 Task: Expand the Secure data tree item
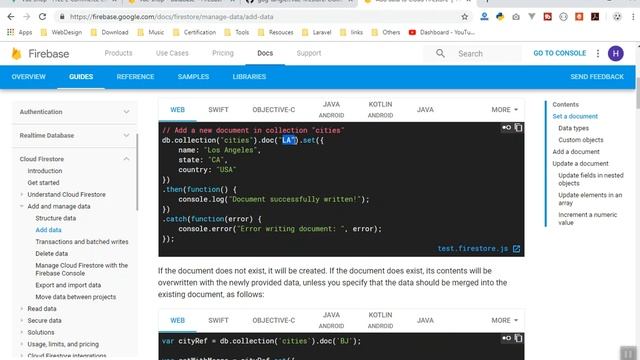pyautogui.click(x=22, y=321)
